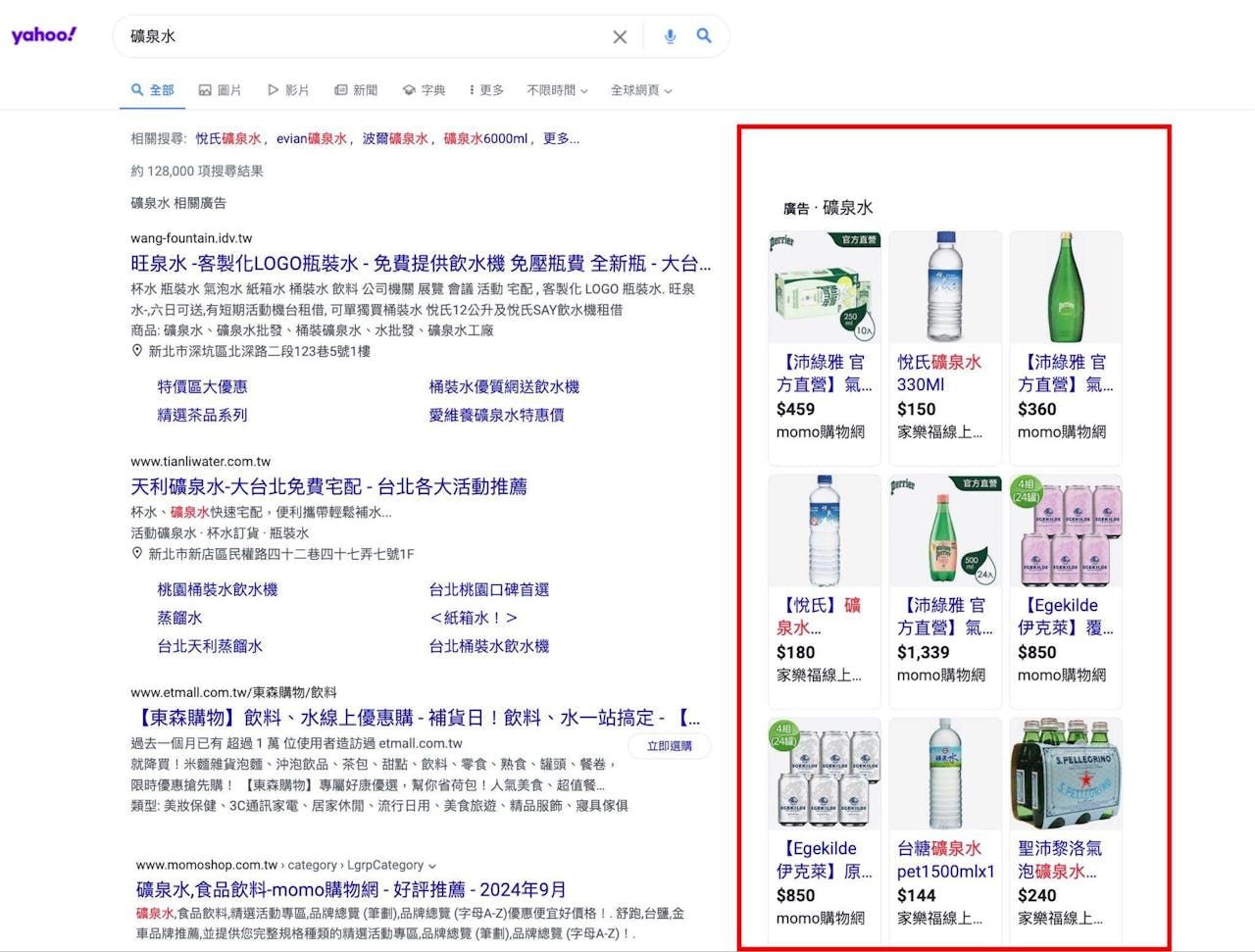The width and height of the screenshot is (1255, 952).
Task: Expand the 不限時間 dropdown
Action: [557, 90]
